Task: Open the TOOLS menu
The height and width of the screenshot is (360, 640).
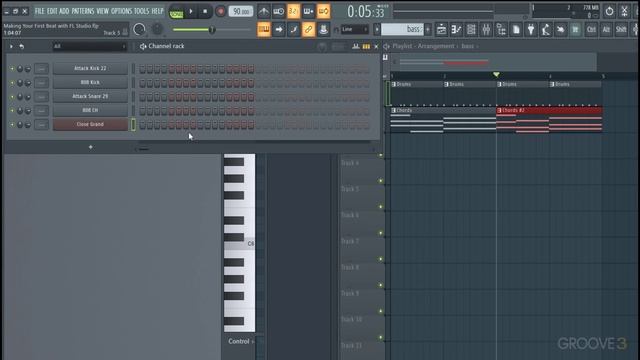Action: pos(142,11)
